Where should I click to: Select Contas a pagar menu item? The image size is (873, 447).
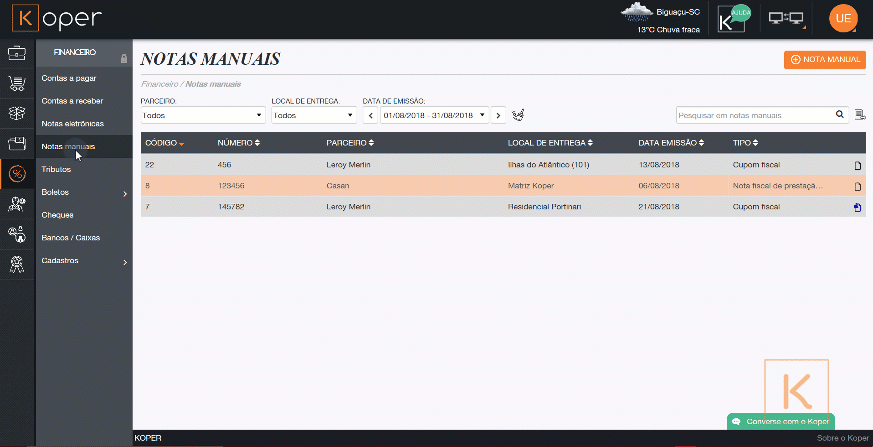click(69, 78)
